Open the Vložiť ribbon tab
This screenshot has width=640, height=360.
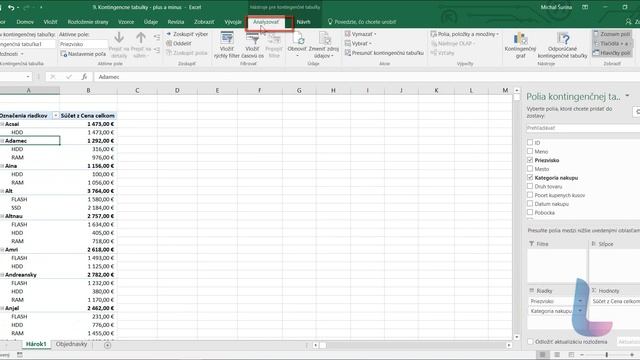pos(51,22)
